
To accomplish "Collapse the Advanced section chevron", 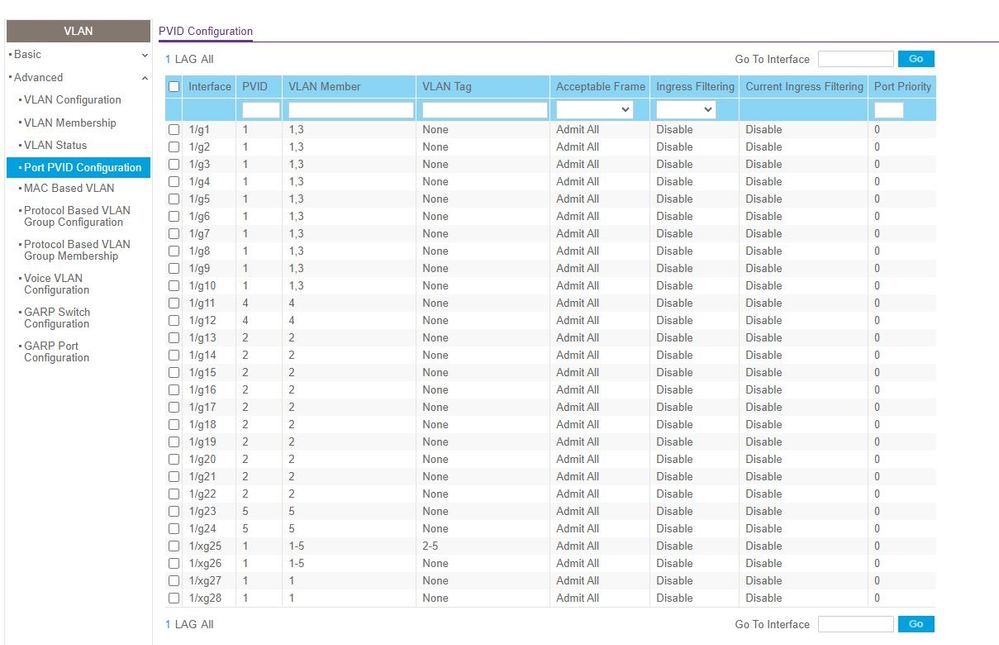I will pos(145,78).
